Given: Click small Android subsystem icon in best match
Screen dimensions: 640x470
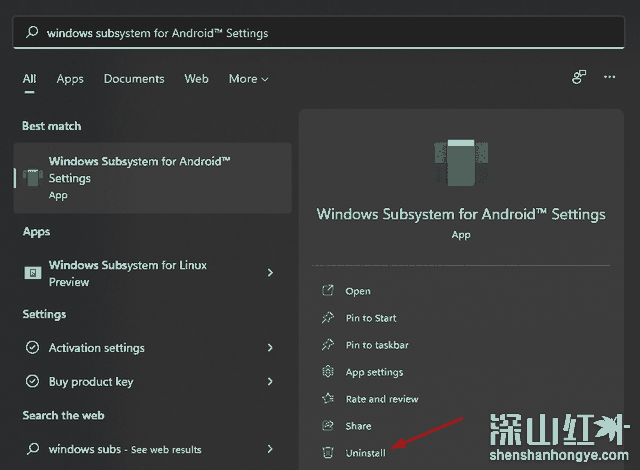Looking at the screenshot, I should coord(33,178).
